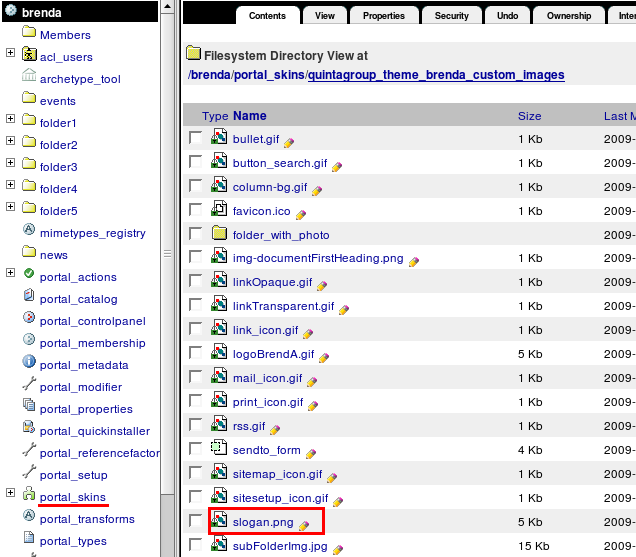Expand the acl_users tree node

(10, 57)
